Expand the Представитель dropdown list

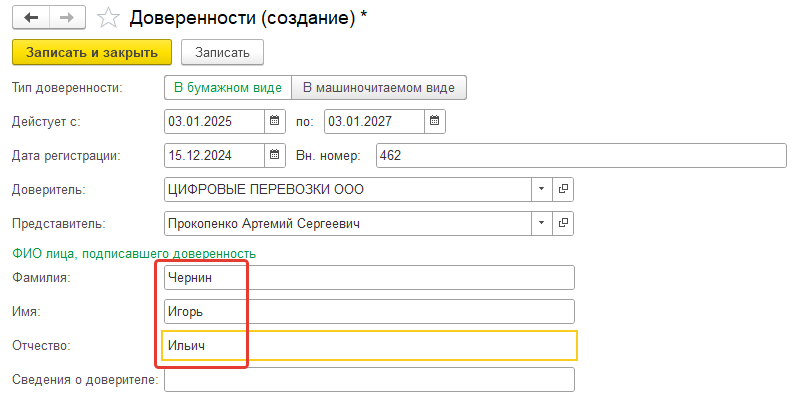tap(541, 223)
